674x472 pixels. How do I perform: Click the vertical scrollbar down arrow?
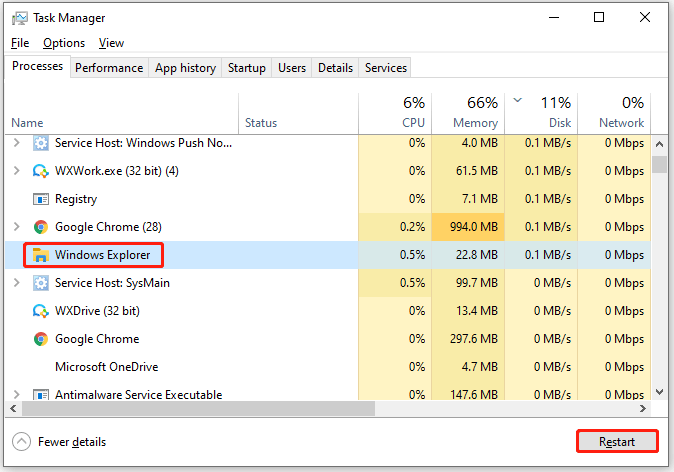[x=659, y=392]
